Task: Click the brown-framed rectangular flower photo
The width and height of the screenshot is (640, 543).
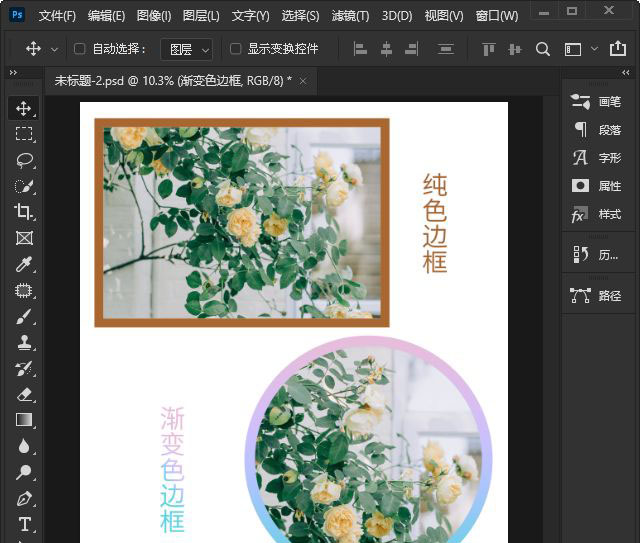Action: point(242,223)
